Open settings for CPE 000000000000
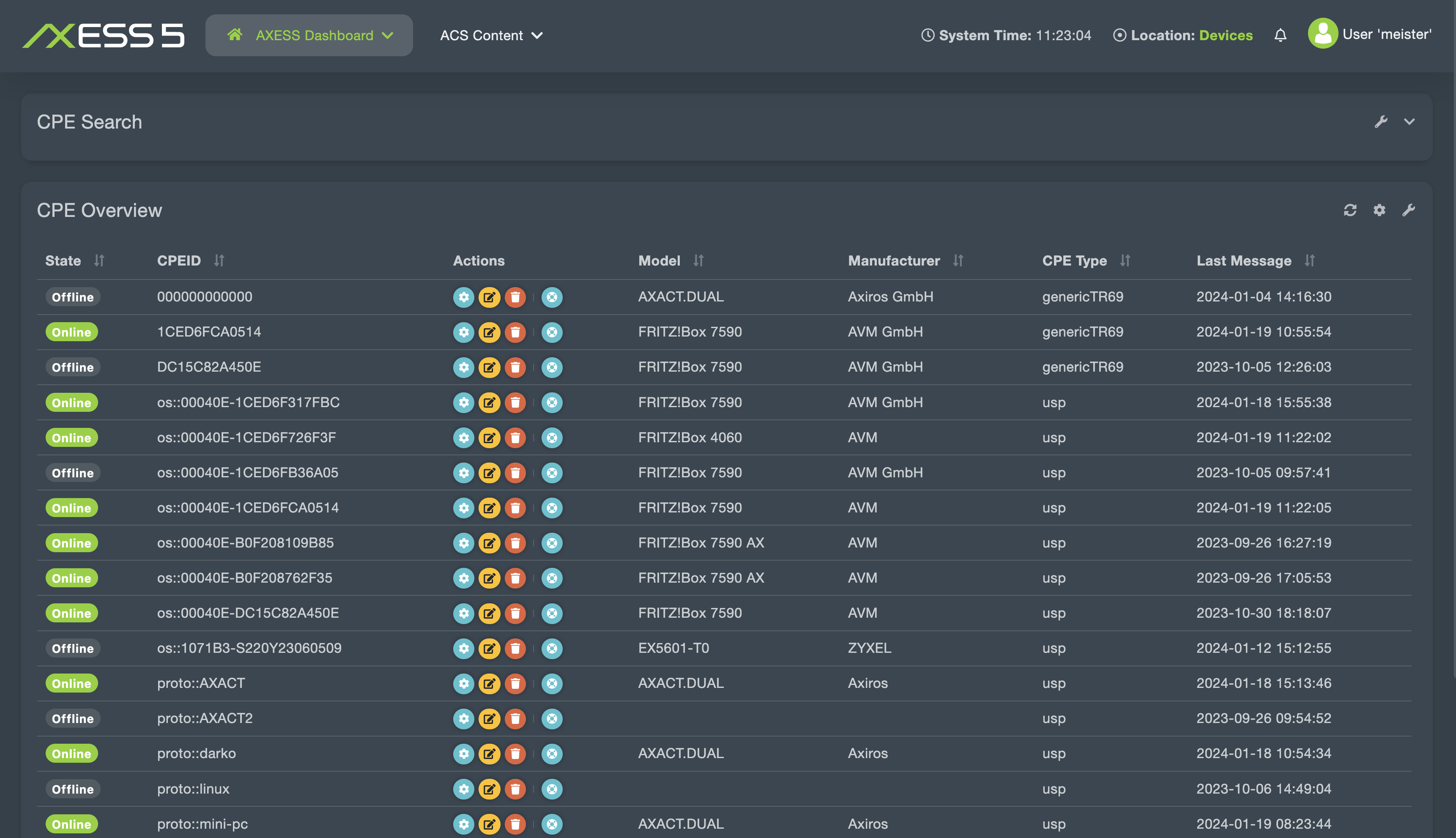Viewport: 1456px width, 838px height. (x=463, y=297)
